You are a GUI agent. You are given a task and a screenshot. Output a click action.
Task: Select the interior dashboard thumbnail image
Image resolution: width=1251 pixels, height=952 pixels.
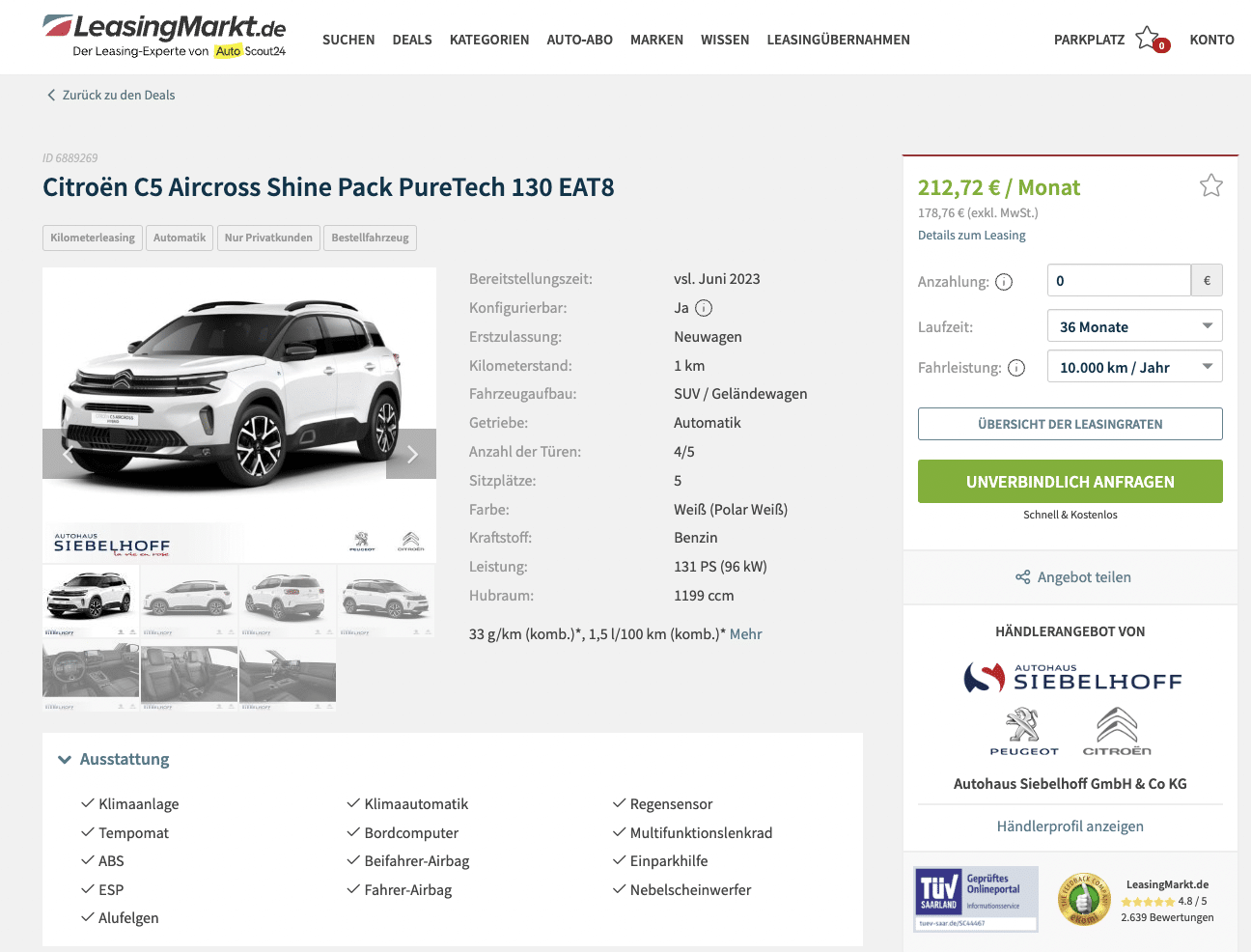point(91,674)
